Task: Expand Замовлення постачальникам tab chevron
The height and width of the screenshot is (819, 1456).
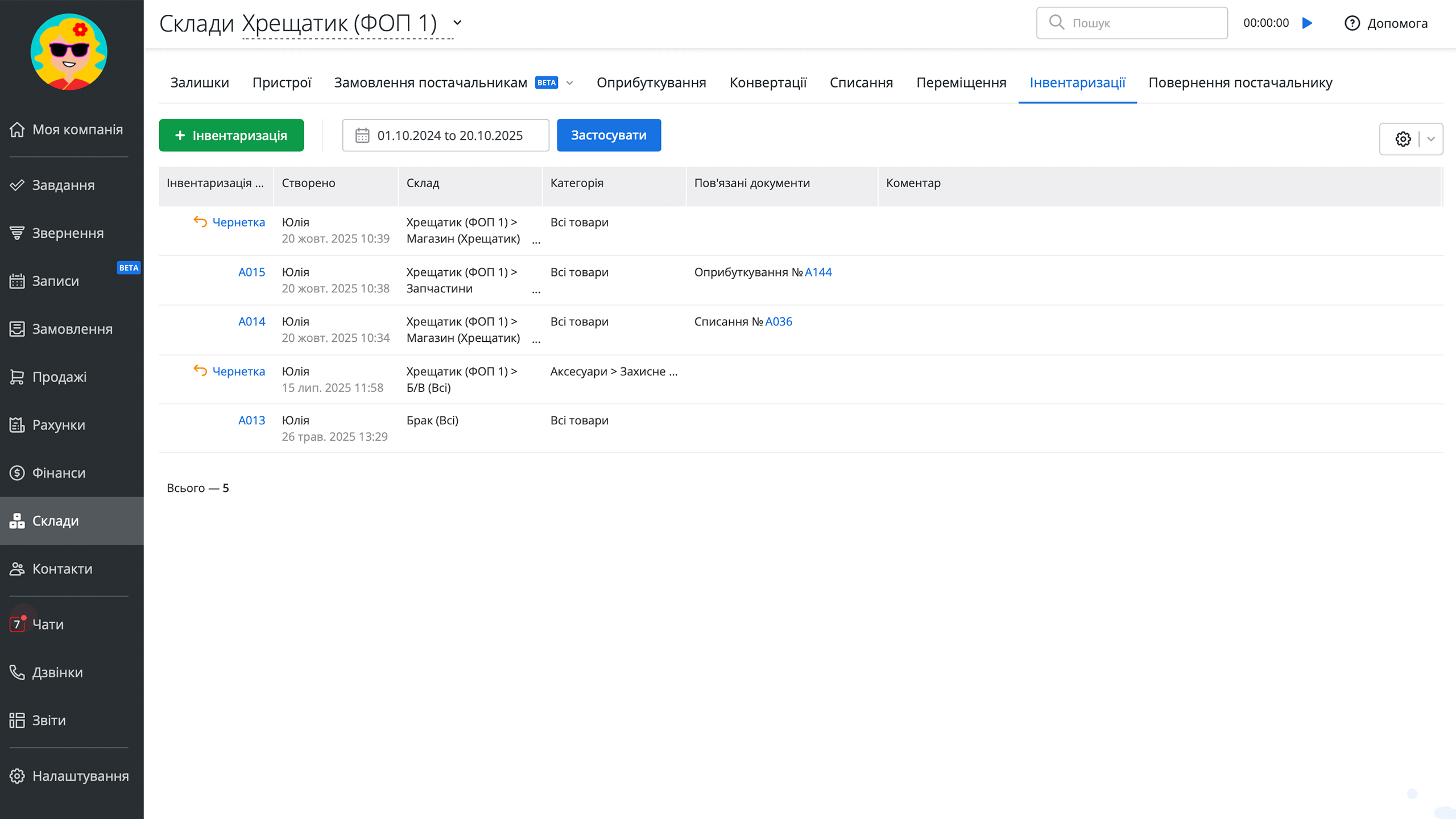Action: click(x=570, y=83)
